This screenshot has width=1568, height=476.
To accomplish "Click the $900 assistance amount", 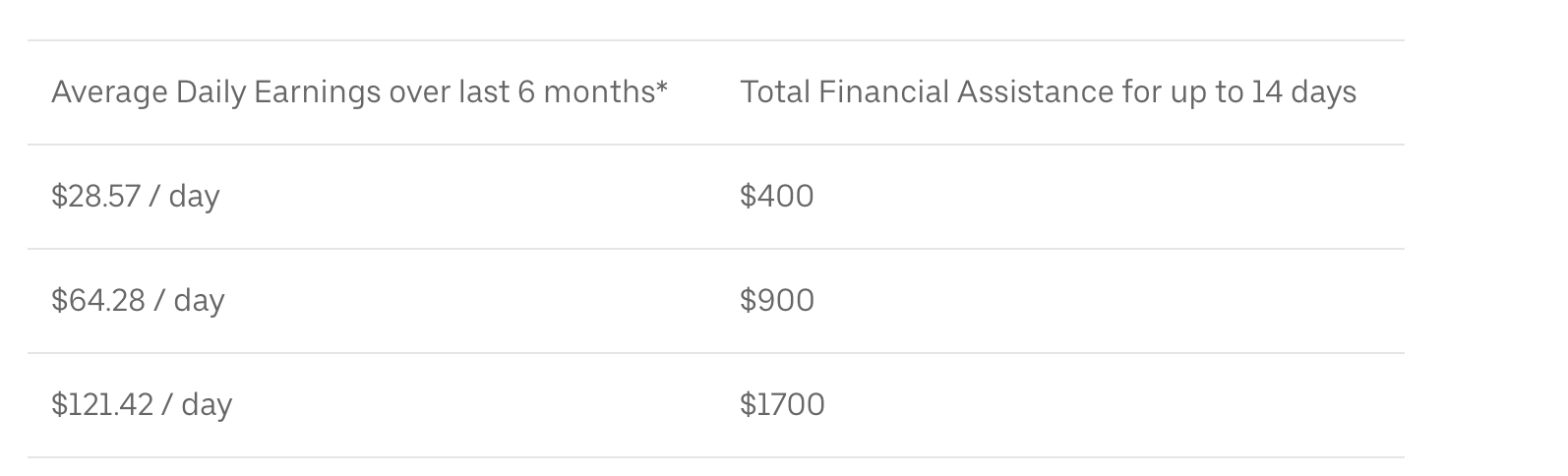I will 777,300.
